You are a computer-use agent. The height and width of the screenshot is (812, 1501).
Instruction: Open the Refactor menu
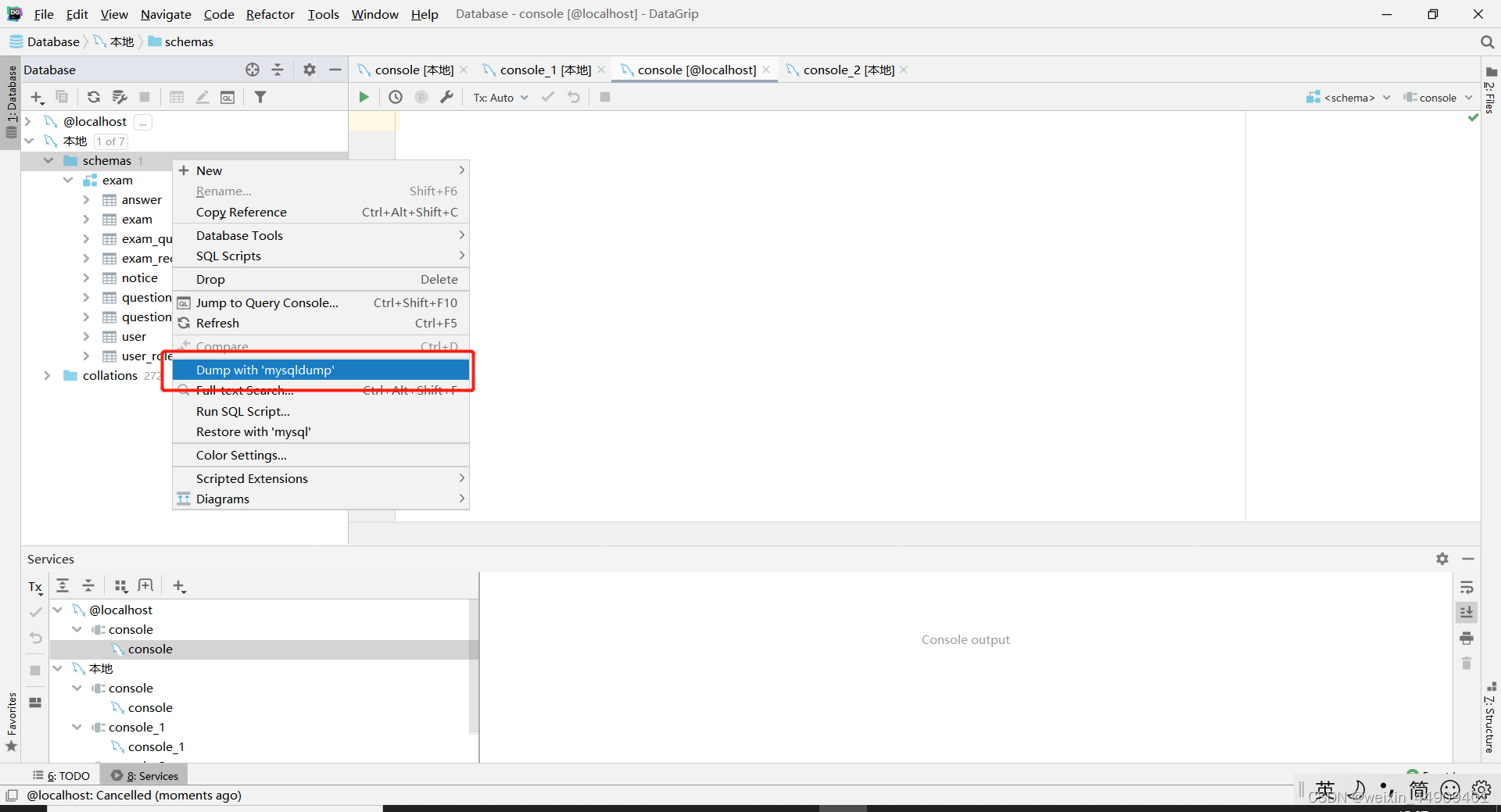coord(270,14)
